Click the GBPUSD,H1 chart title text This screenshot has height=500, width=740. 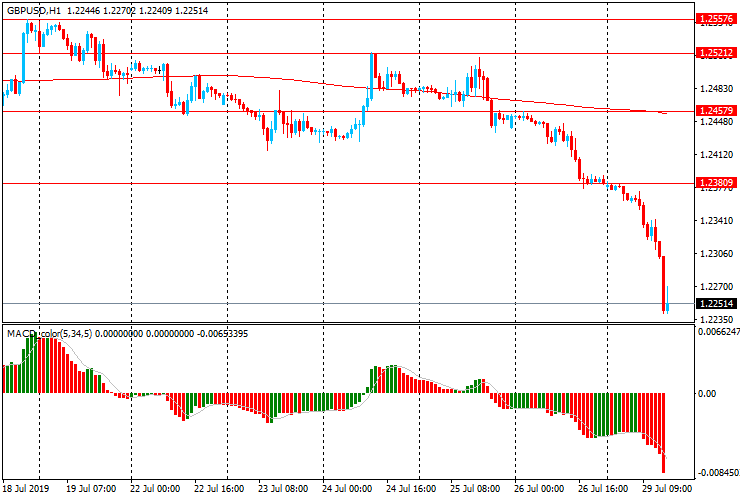tap(34, 10)
